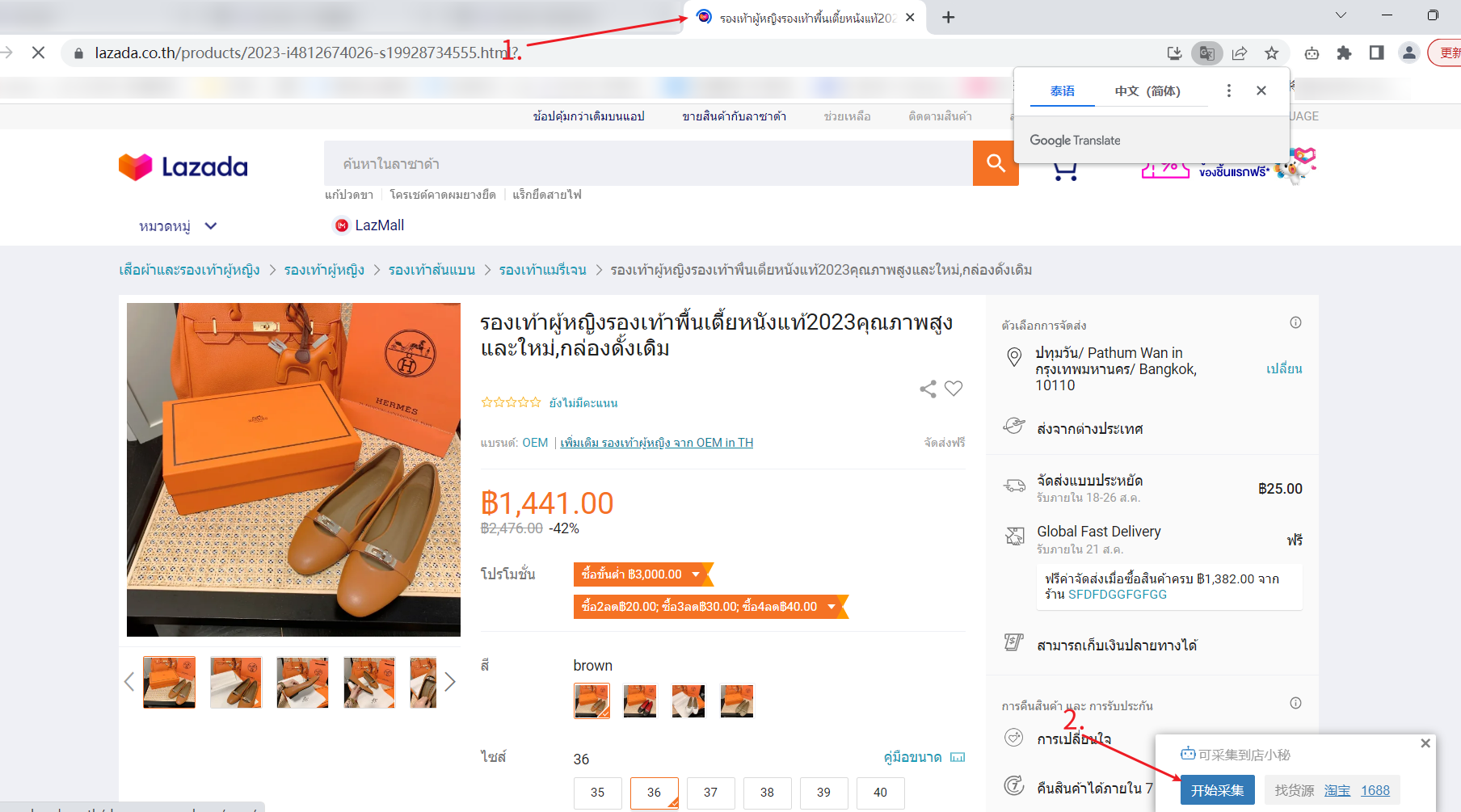The height and width of the screenshot is (812, 1461).
Task: Select the 泰语 tab in translate popup
Action: pos(1063,91)
